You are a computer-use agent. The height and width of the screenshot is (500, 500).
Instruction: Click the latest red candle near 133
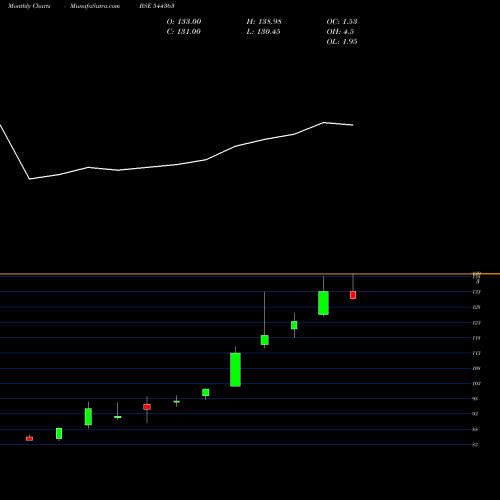(x=353, y=295)
